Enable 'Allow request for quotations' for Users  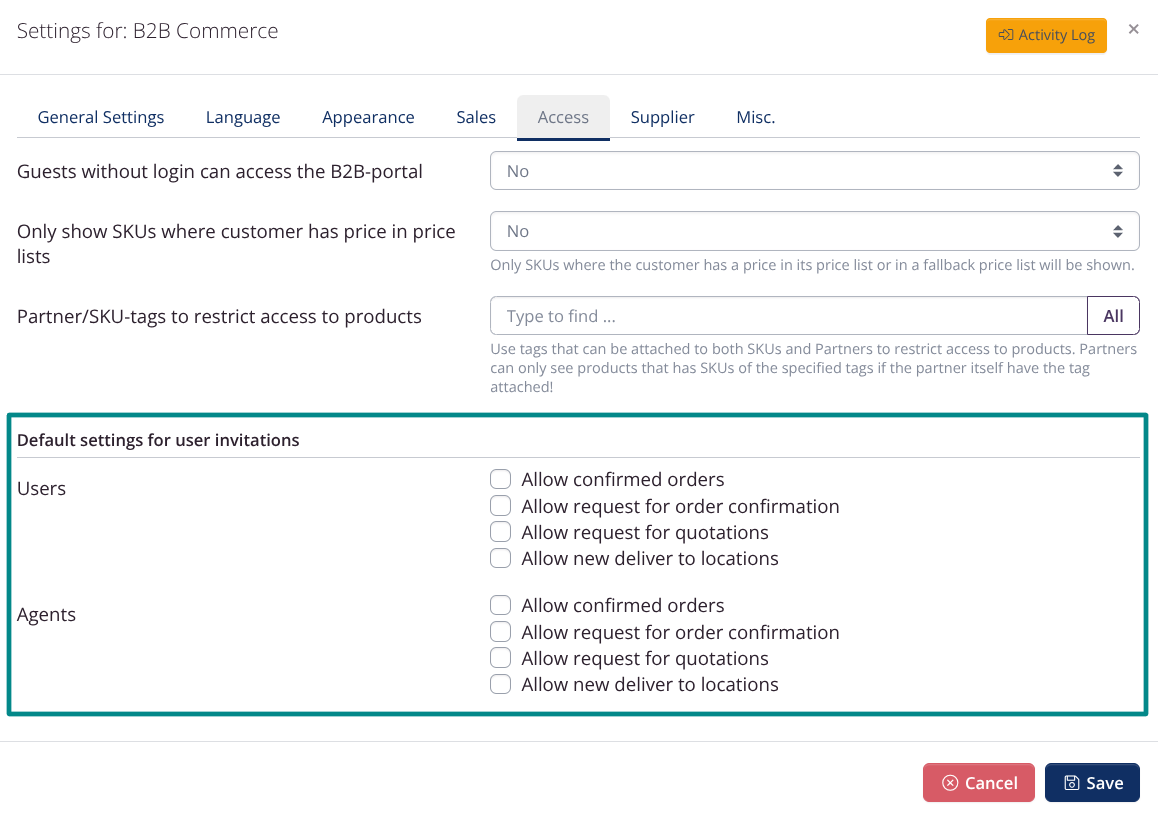[500, 531]
